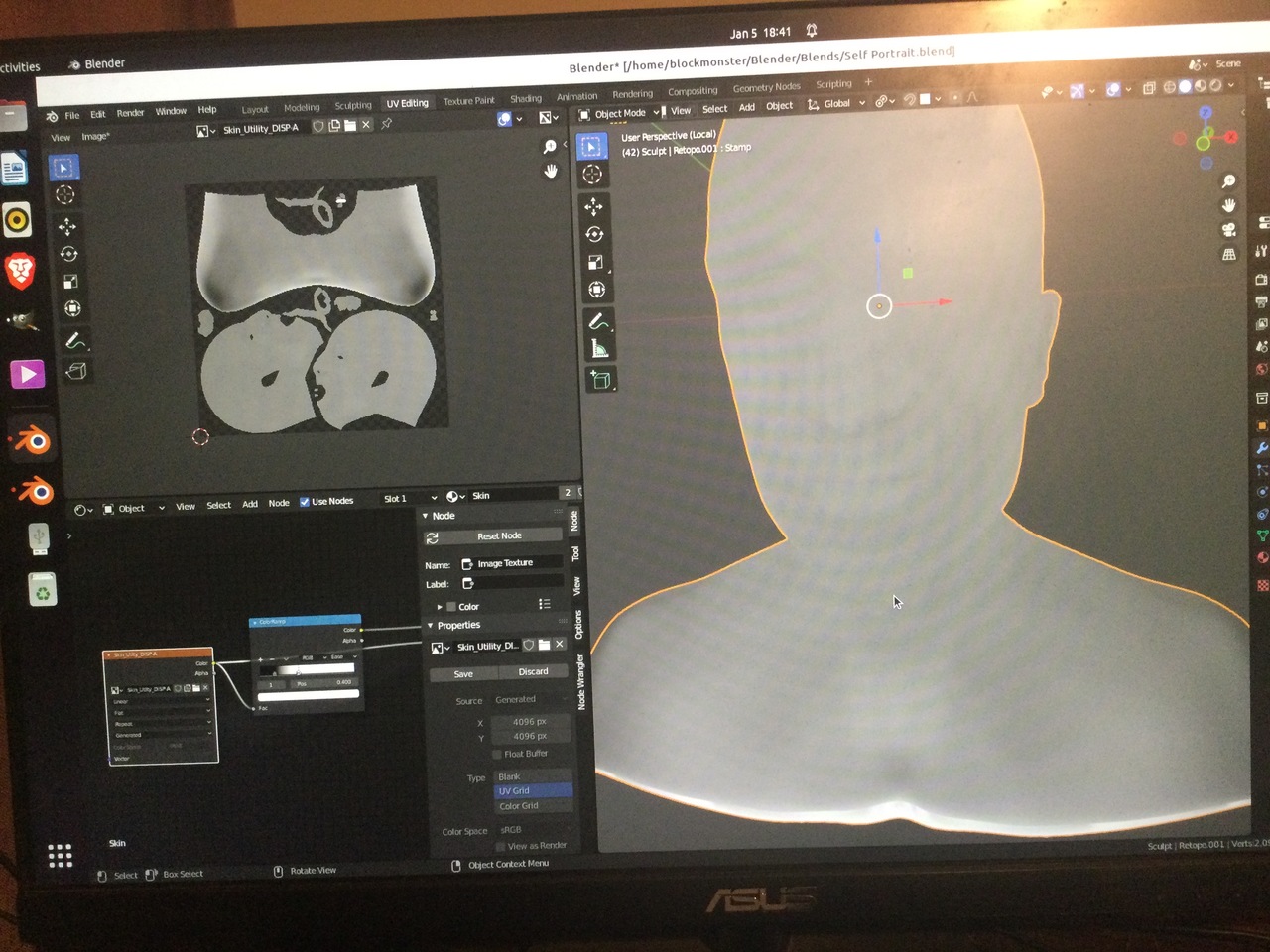This screenshot has width=1270, height=952.
Task: Click the Save image button
Action: [463, 674]
